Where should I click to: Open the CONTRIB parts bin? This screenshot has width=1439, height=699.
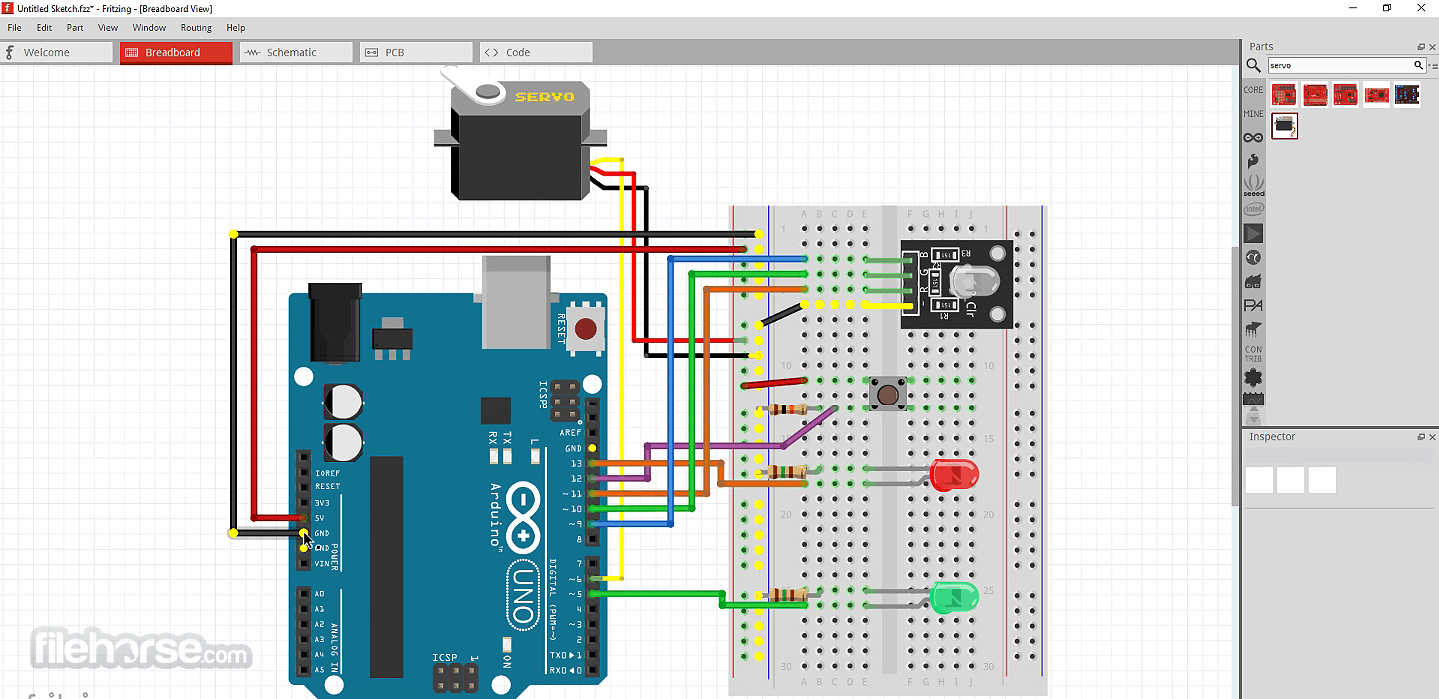[x=1253, y=353]
